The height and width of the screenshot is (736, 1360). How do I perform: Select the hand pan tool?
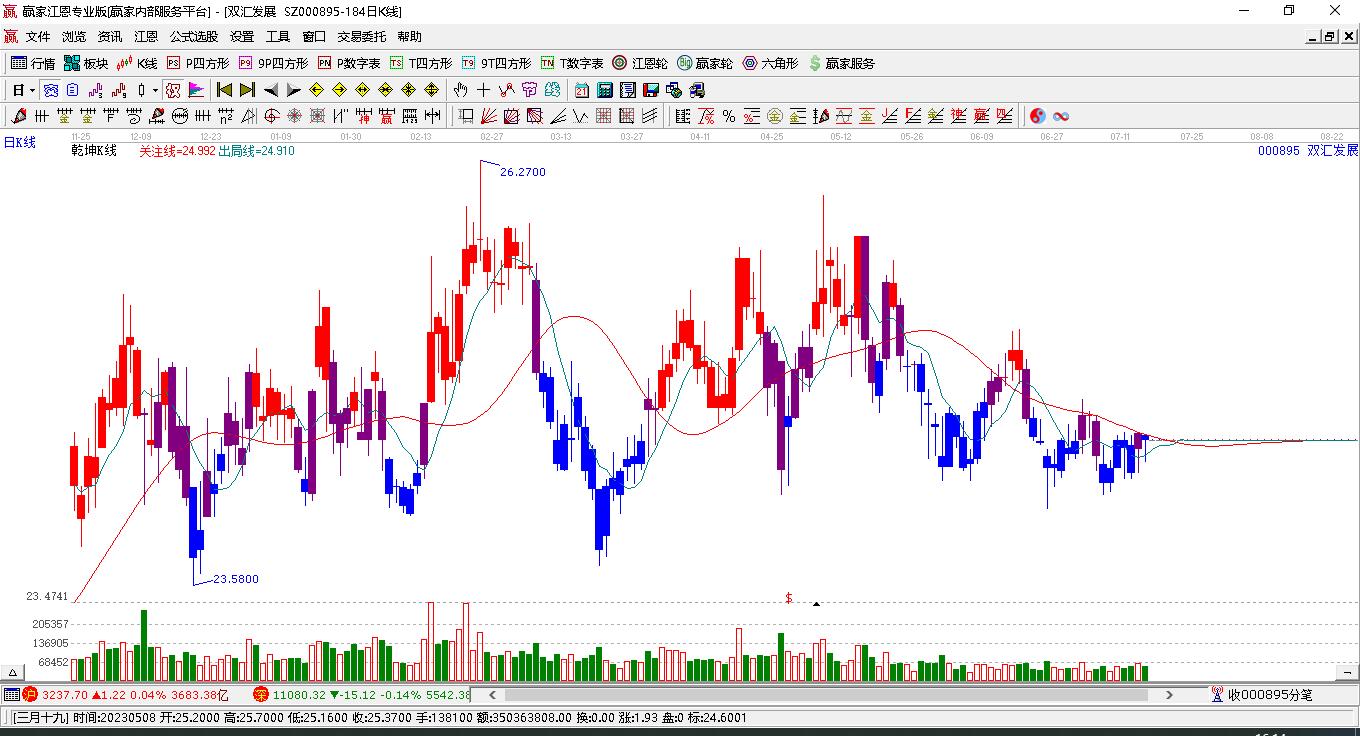tap(460, 90)
